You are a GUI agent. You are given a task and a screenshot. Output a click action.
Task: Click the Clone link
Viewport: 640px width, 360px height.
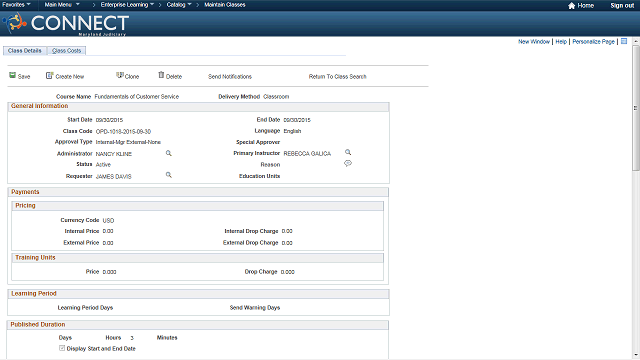132,77
